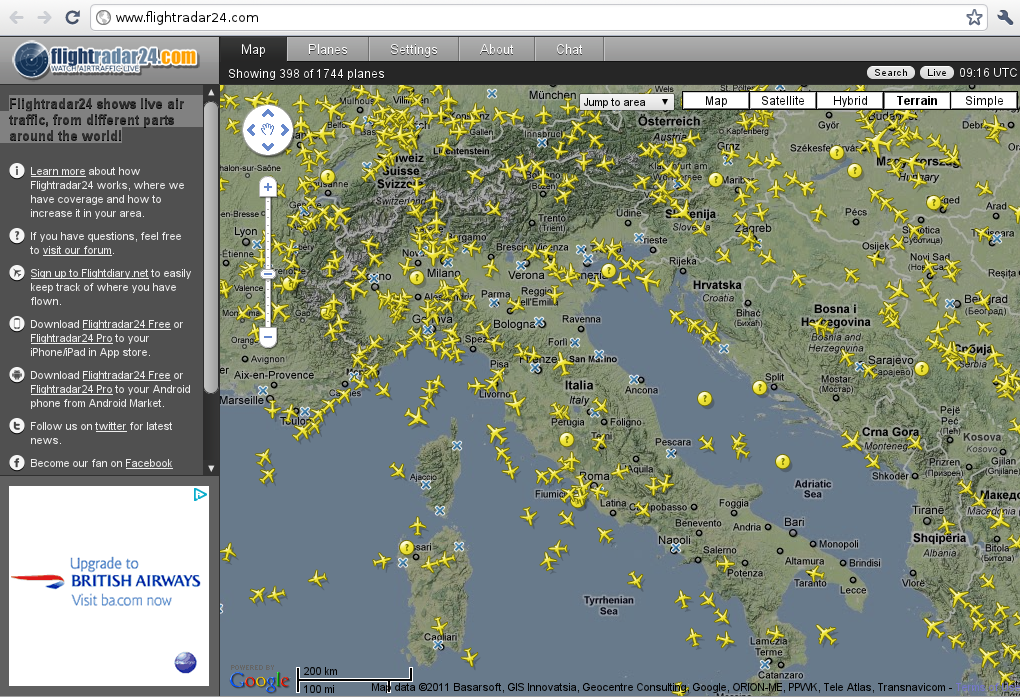Enable Live mode in the top right
Viewport: 1020px width, 697px height.
pos(936,72)
